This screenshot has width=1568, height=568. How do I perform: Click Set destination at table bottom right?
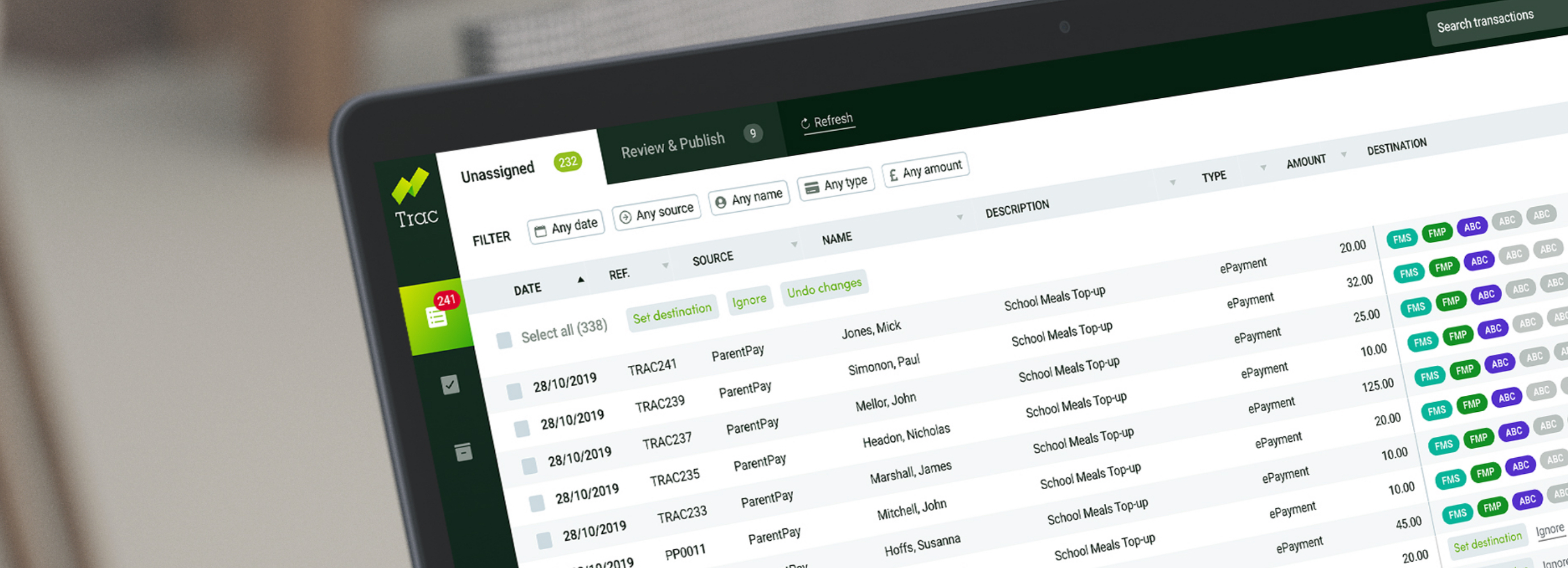point(1487,542)
